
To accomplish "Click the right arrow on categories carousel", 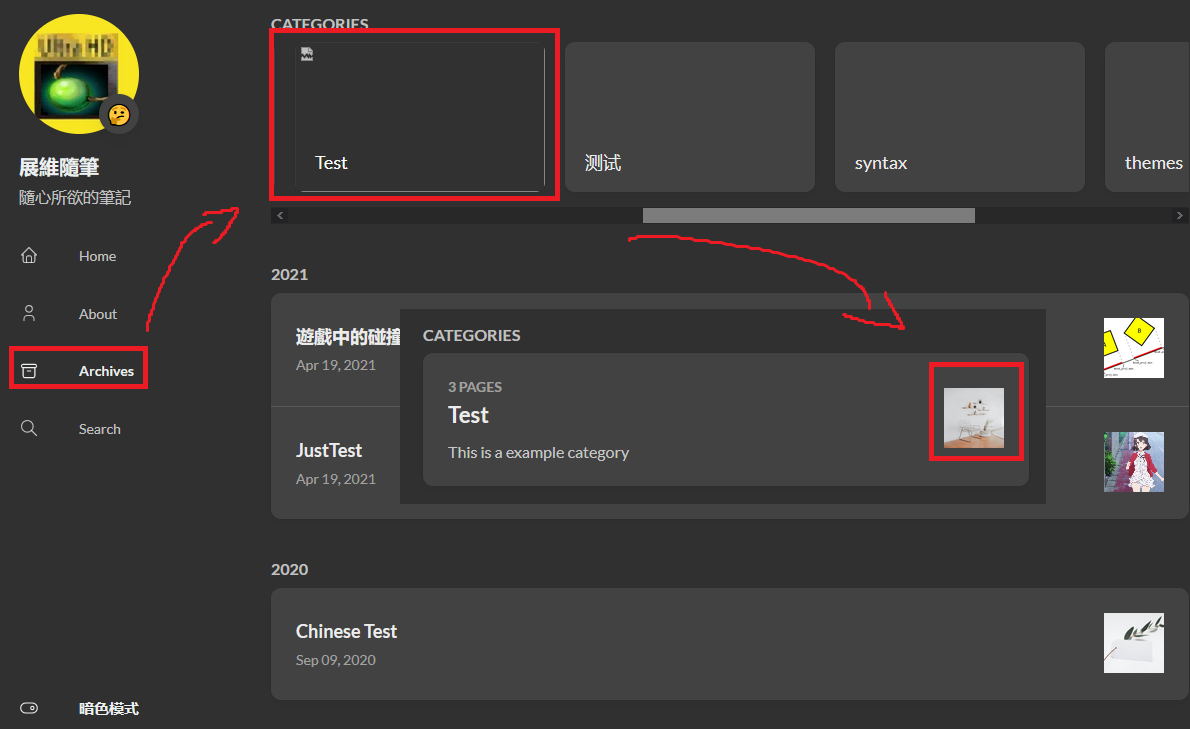I will coord(1179,214).
